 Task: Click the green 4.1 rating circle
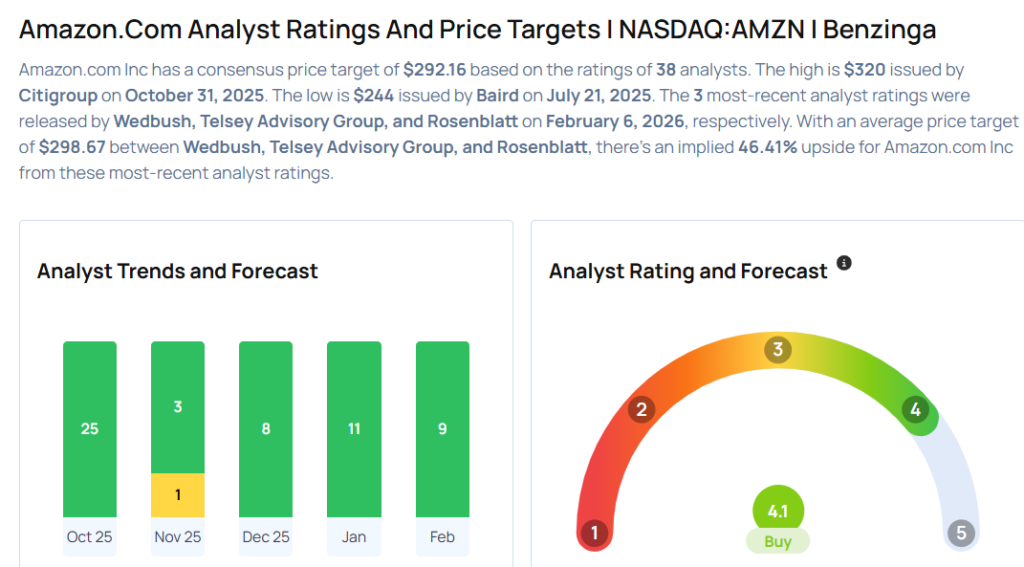click(x=777, y=511)
